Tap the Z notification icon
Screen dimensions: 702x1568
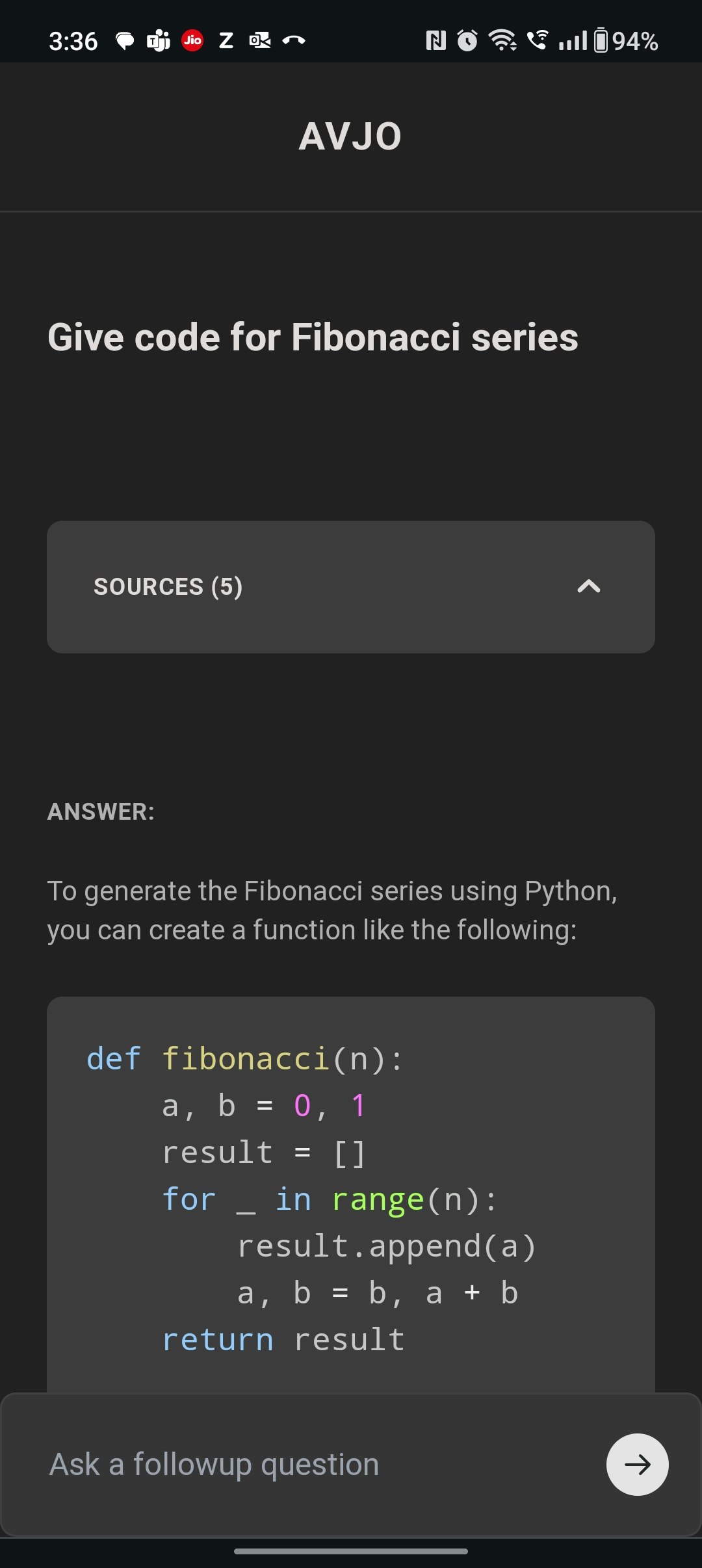(x=226, y=41)
